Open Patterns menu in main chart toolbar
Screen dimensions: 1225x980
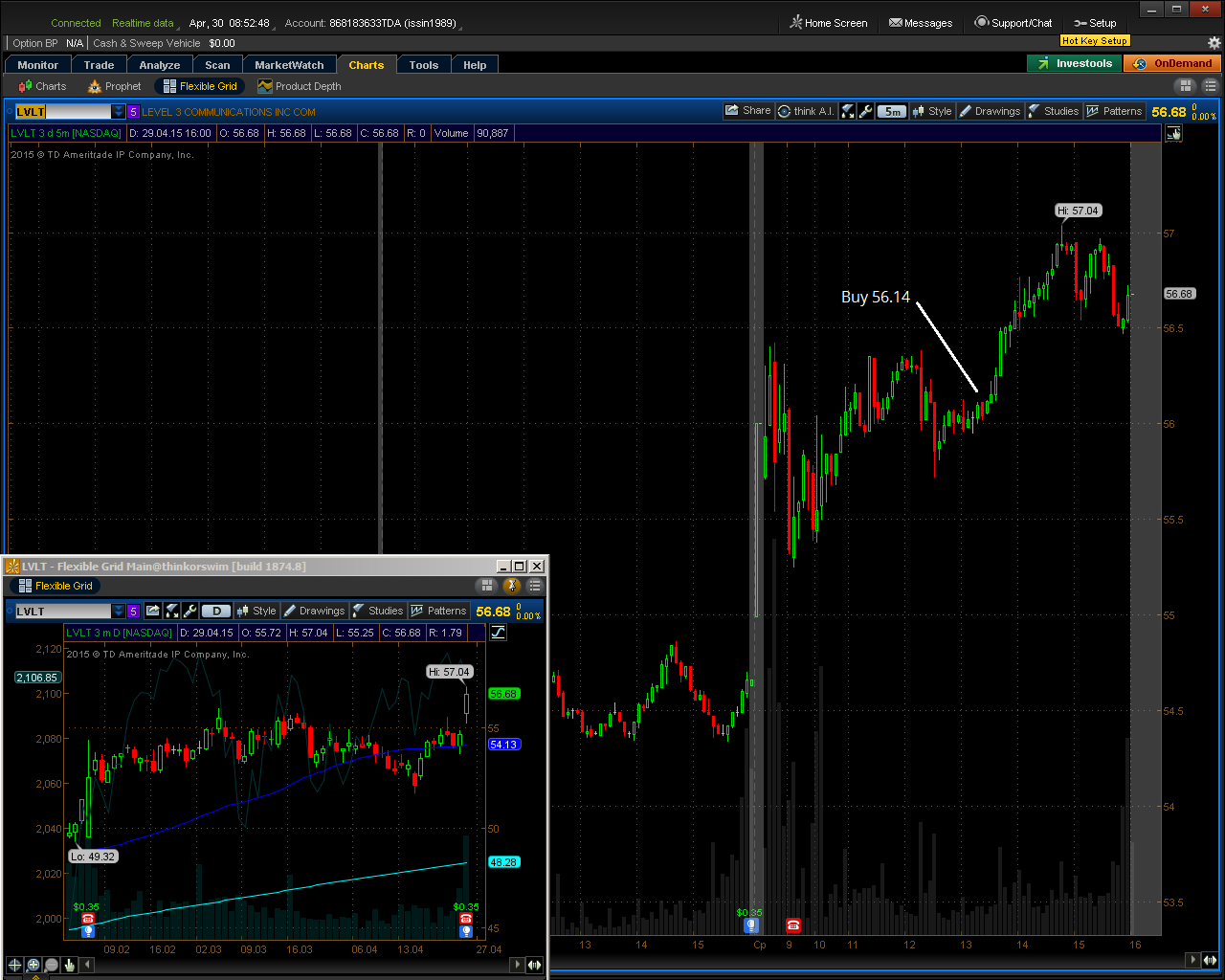pos(1114,111)
